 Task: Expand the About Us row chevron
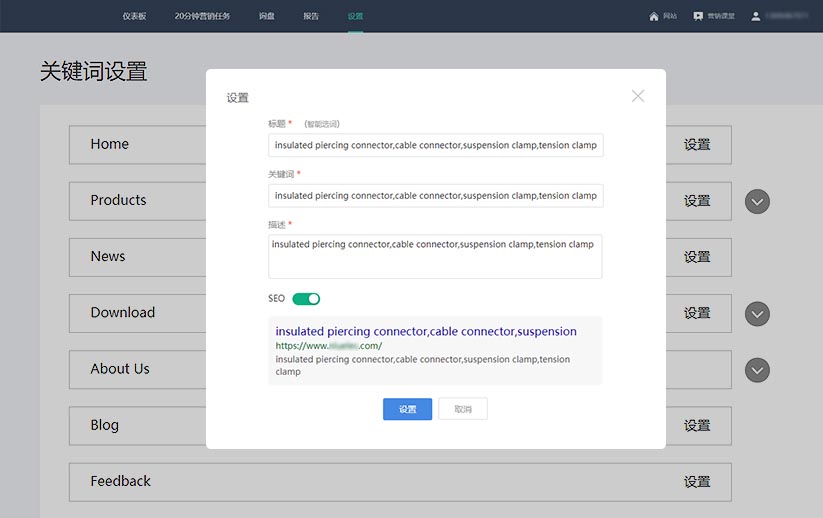pos(758,370)
